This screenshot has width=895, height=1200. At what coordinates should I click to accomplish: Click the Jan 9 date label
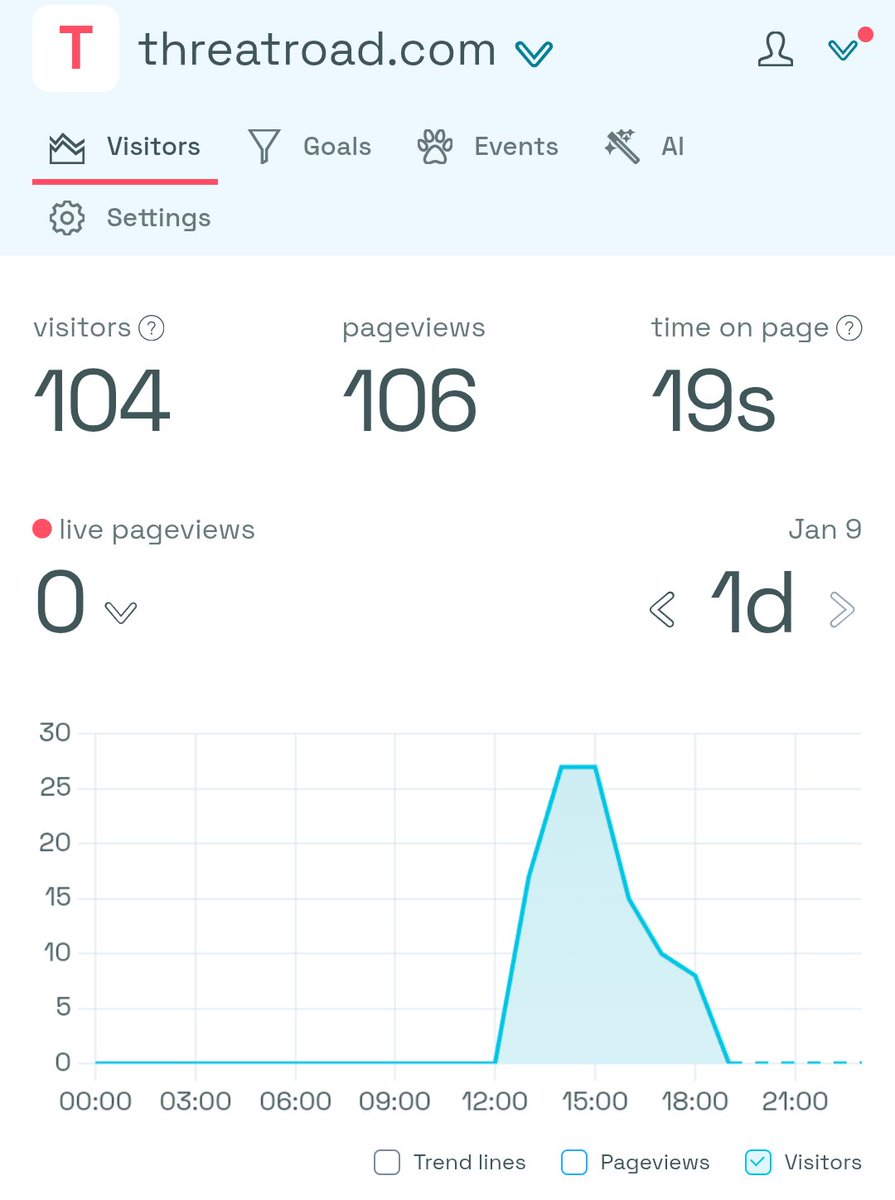click(825, 529)
